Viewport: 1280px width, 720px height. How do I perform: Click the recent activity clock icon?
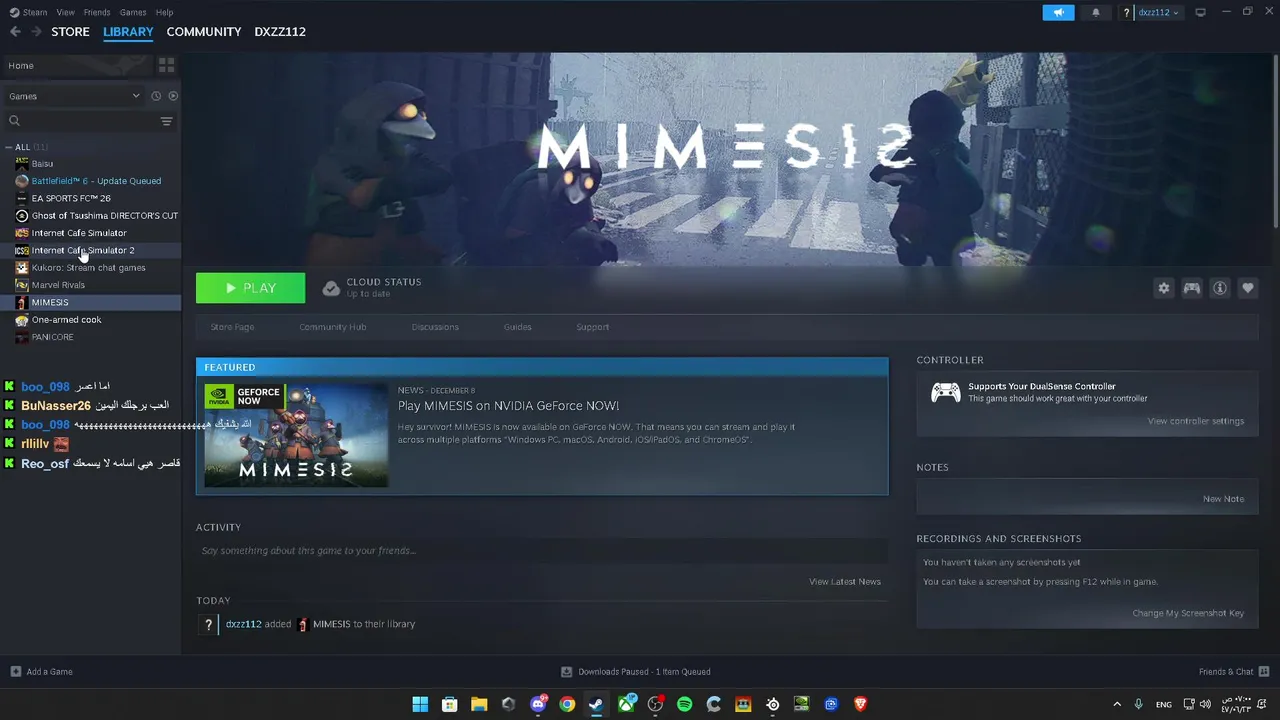[x=156, y=96]
